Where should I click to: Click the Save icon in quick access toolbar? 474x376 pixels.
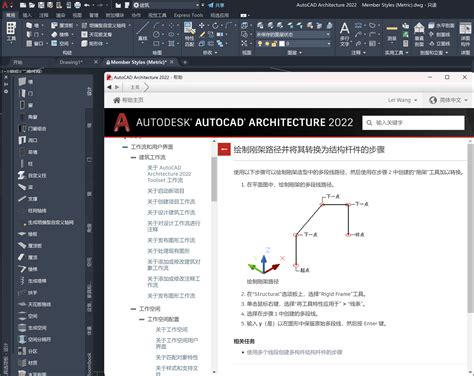[x=41, y=5]
